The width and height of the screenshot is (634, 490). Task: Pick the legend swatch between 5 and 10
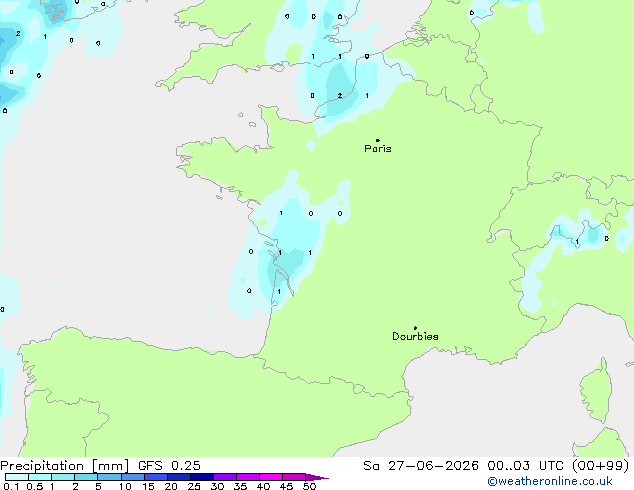point(109,477)
